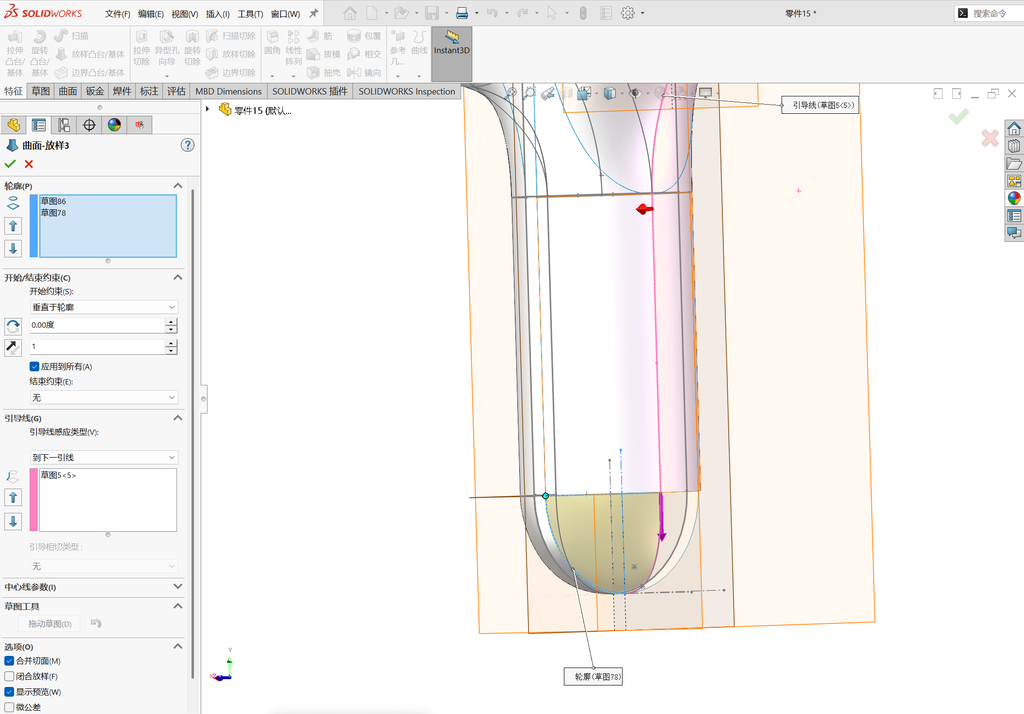Open the 工具(T) menu

[x=250, y=14]
